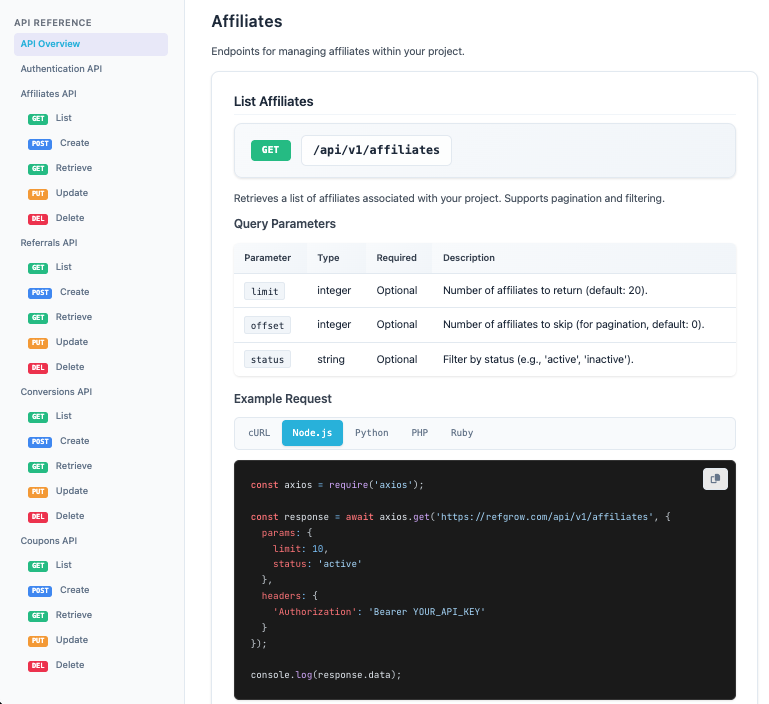Switch example request to cURL tab
Image resolution: width=769 pixels, height=704 pixels.
(x=259, y=433)
